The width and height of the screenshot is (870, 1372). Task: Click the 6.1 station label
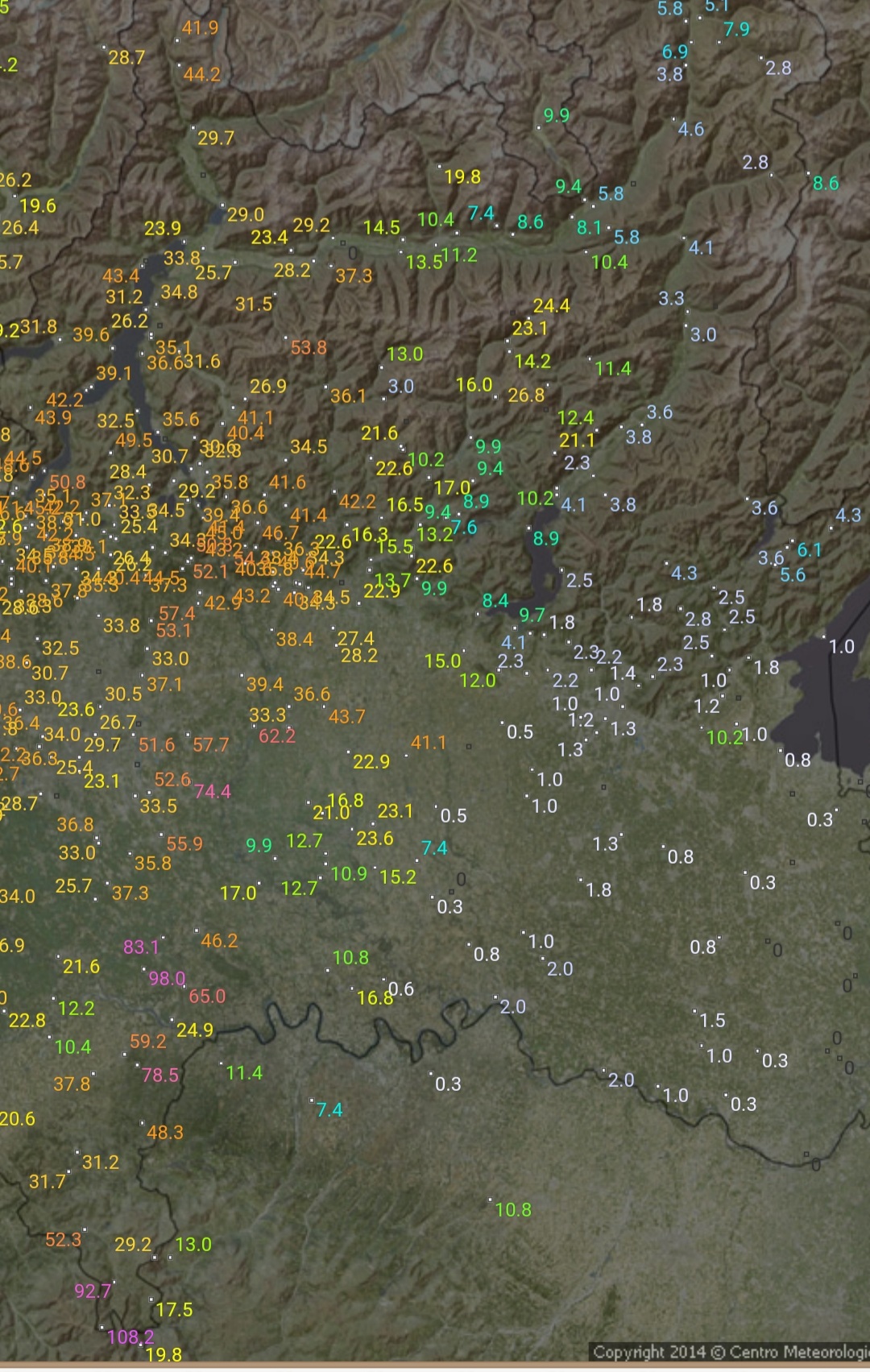pyautogui.click(x=810, y=549)
